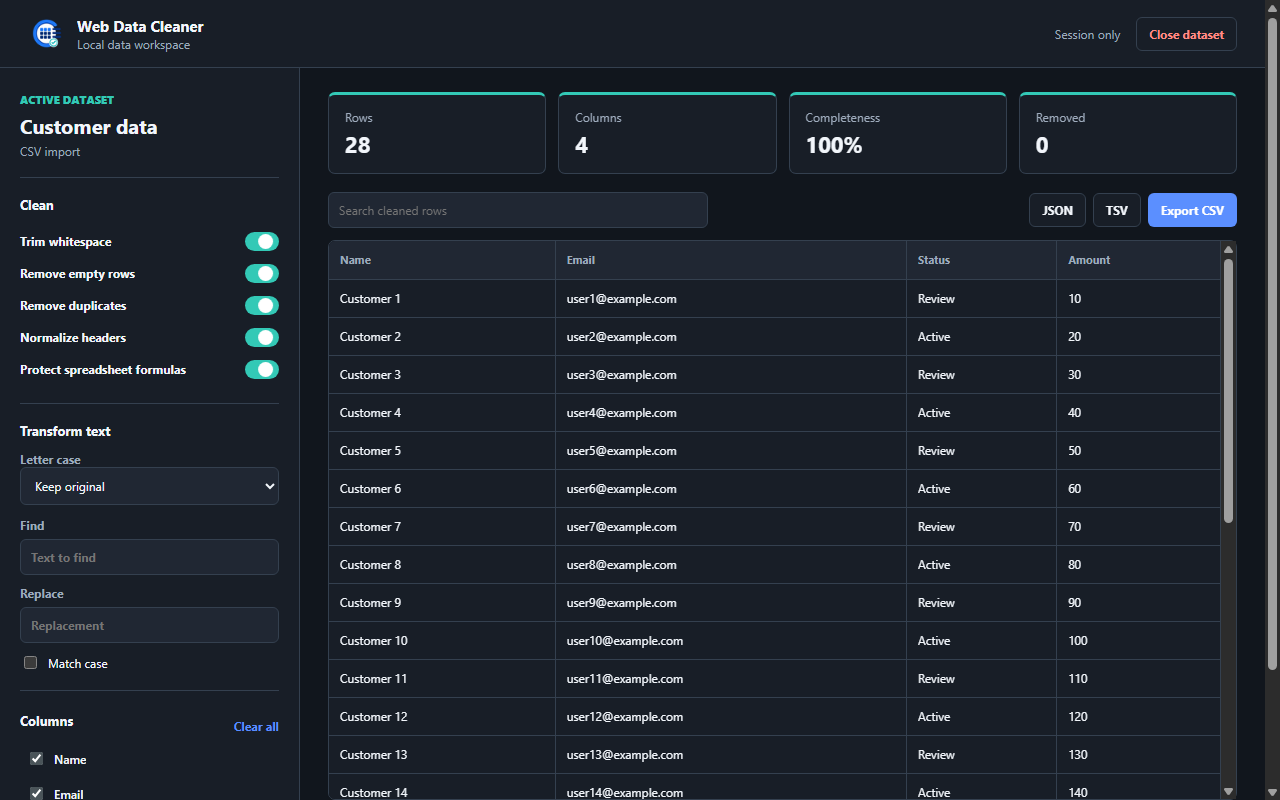This screenshot has width=1280, height=800.
Task: Click the Removed count card
Action: (1128, 133)
